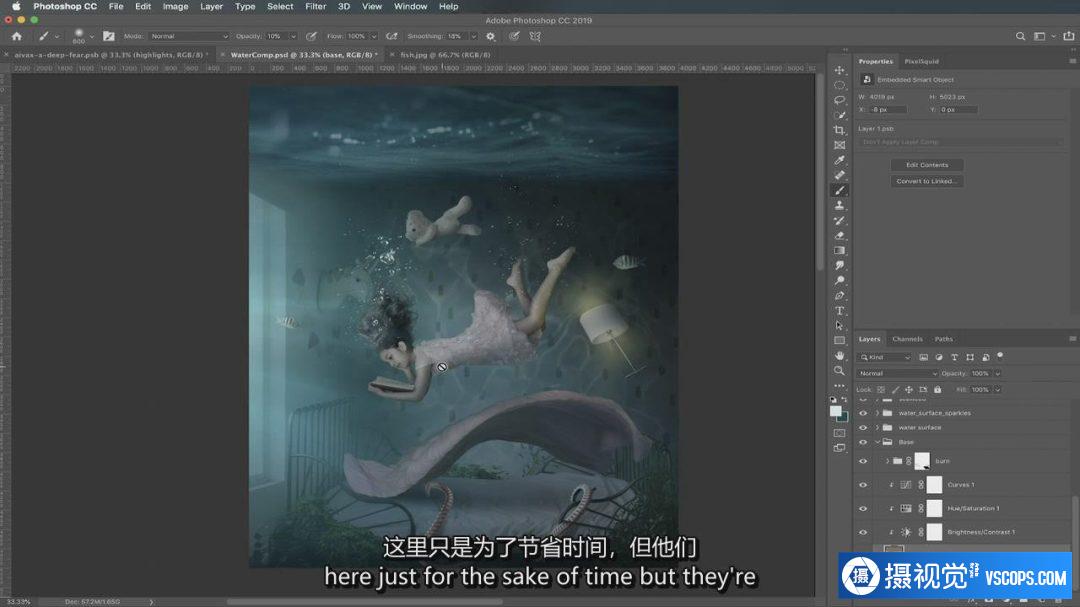The height and width of the screenshot is (607, 1080).
Task: Open the brush settings panel icon
Action: click(109, 37)
